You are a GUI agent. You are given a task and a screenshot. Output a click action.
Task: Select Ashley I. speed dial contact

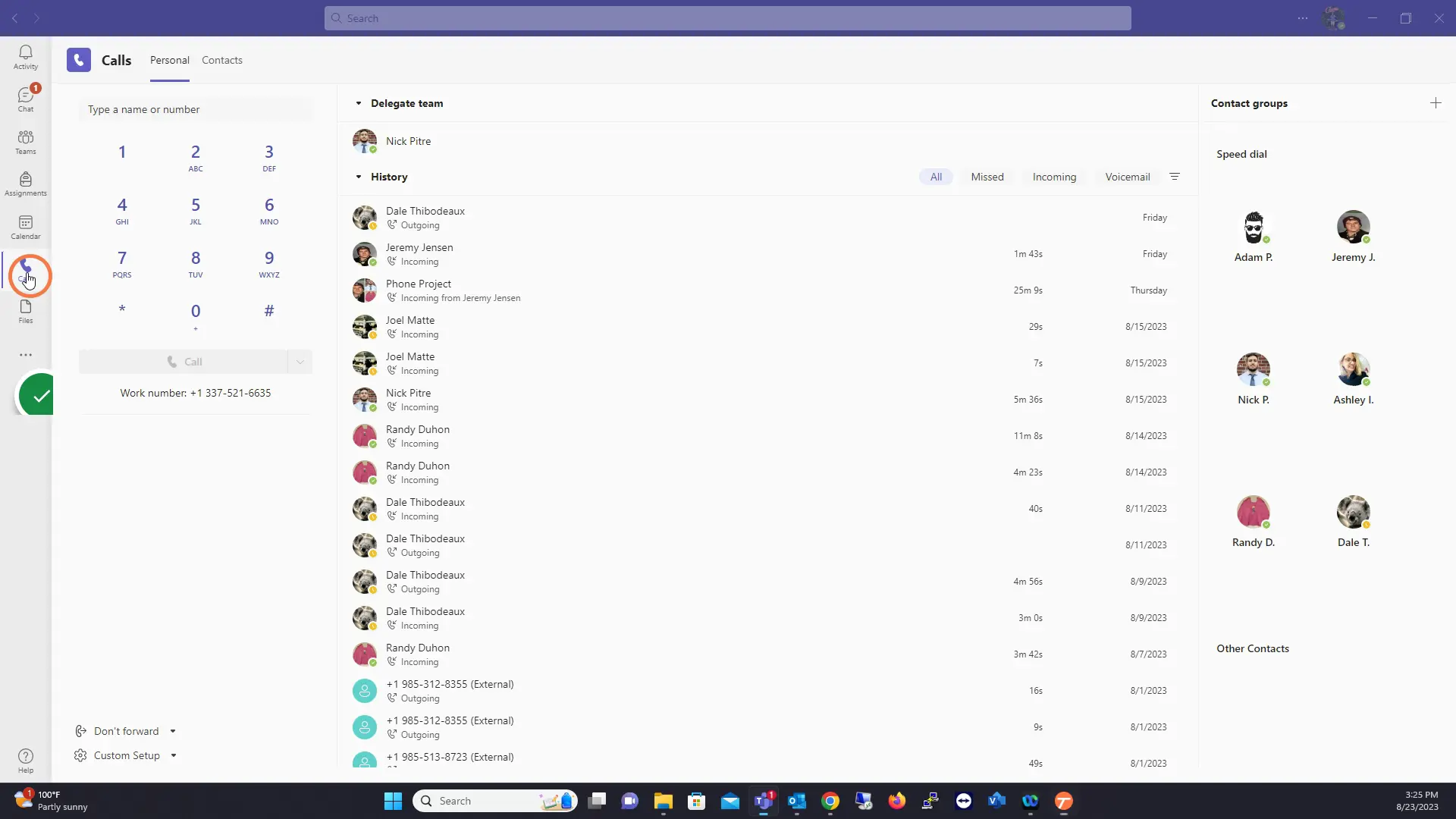(x=1354, y=379)
